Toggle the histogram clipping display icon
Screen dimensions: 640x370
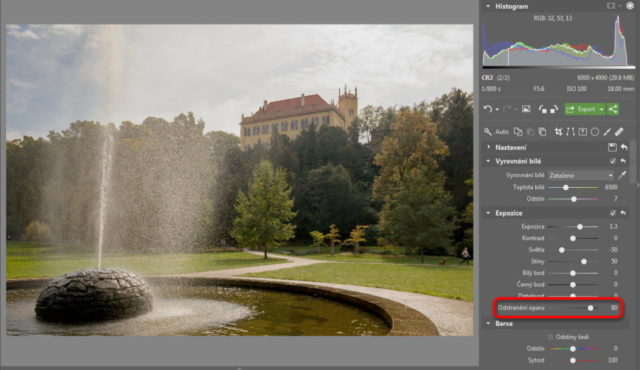pos(611,6)
